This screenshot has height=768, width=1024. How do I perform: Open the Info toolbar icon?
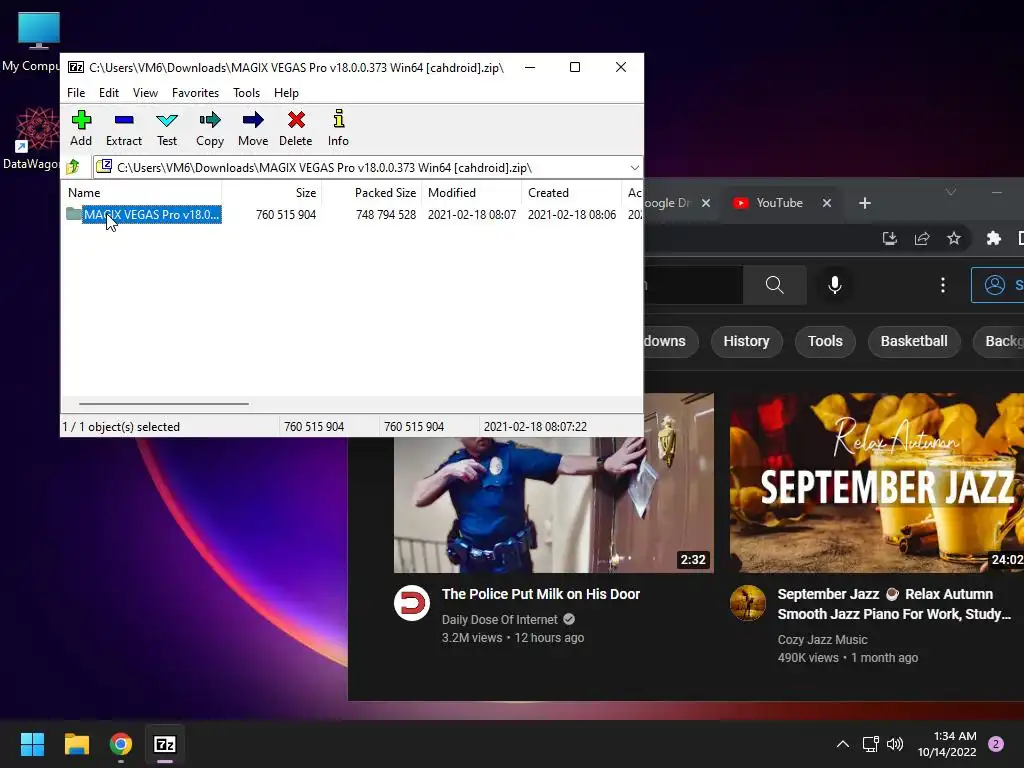tap(338, 128)
